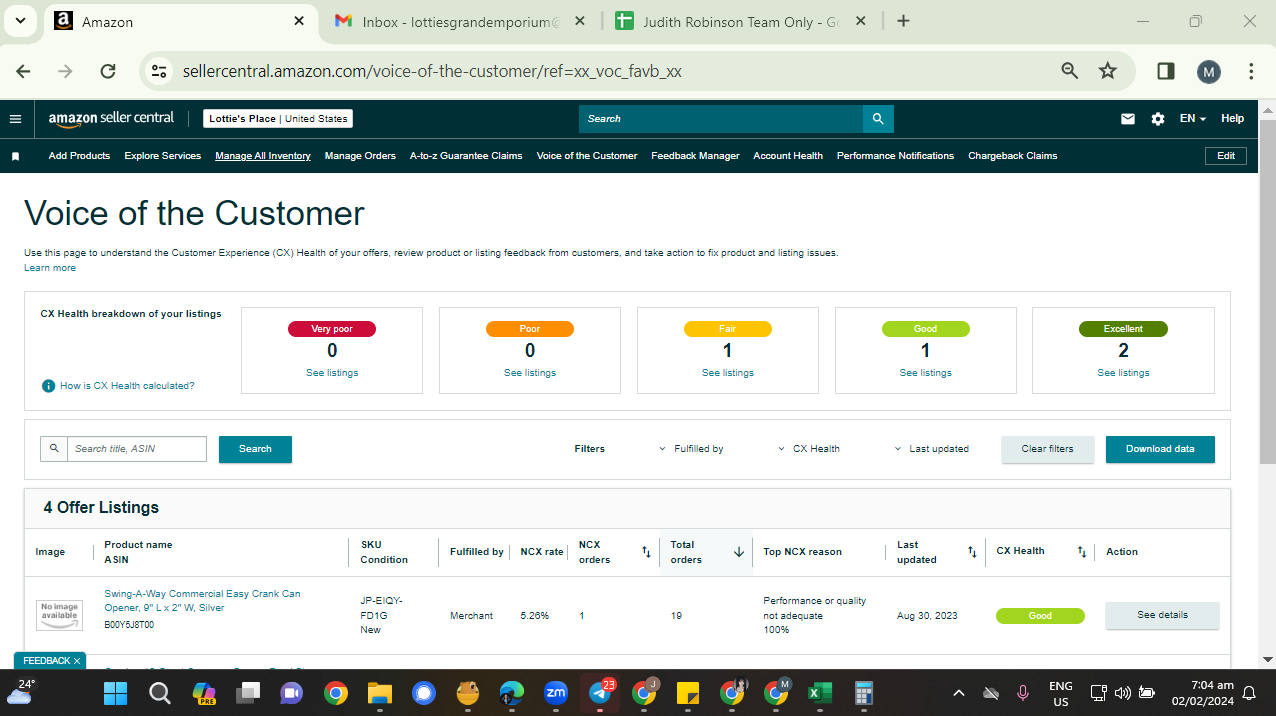Reload the page with the refresh icon
1276x716 pixels.
coord(109,71)
